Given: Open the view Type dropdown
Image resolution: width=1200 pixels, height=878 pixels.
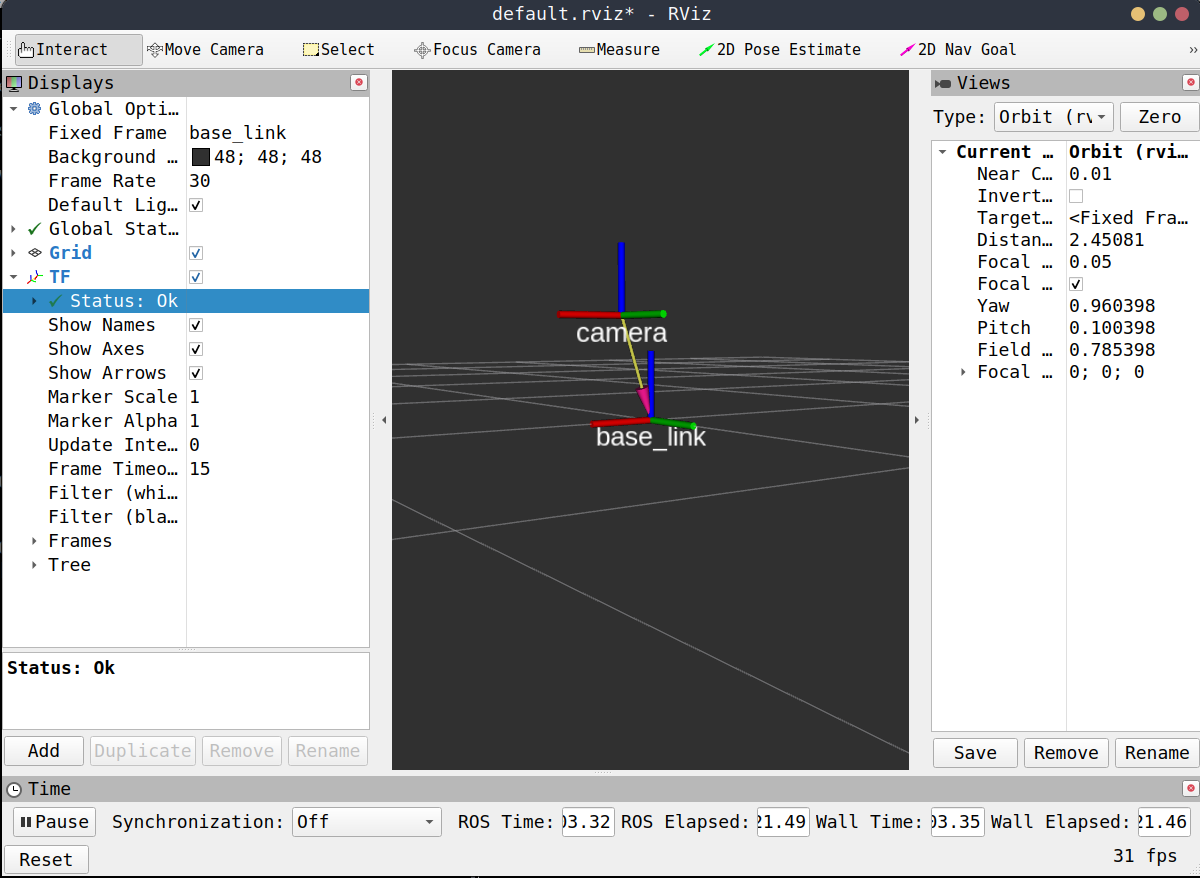Looking at the screenshot, I should [1054, 117].
